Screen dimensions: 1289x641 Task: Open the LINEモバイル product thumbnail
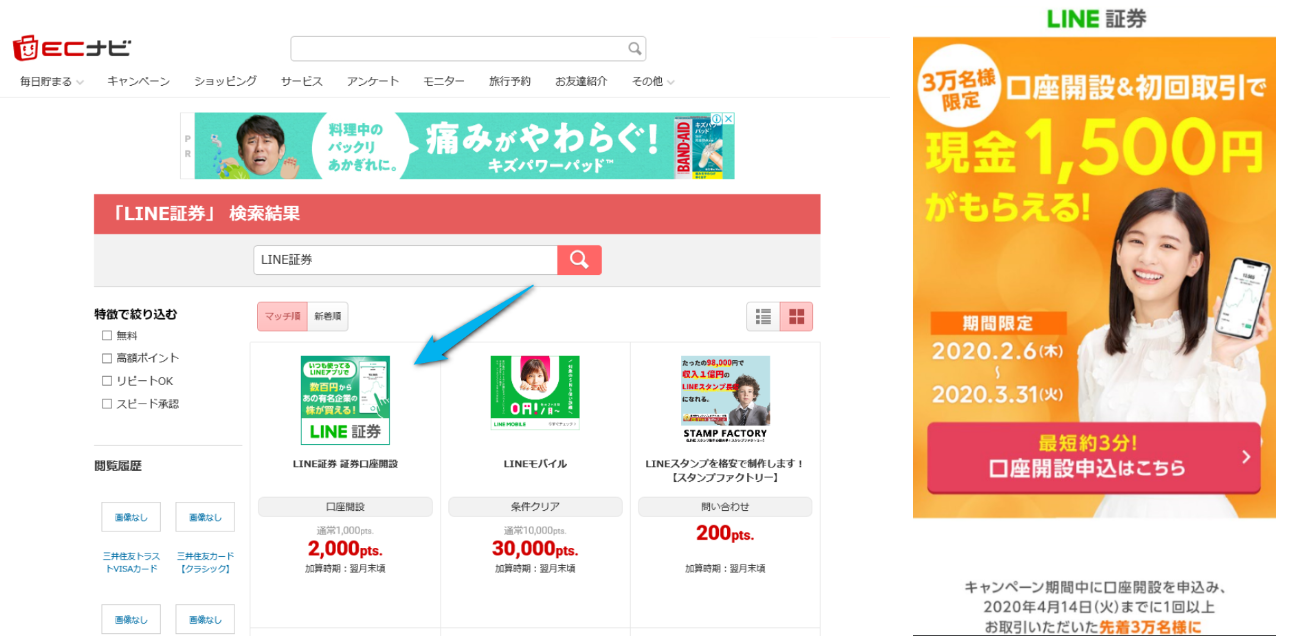point(535,393)
